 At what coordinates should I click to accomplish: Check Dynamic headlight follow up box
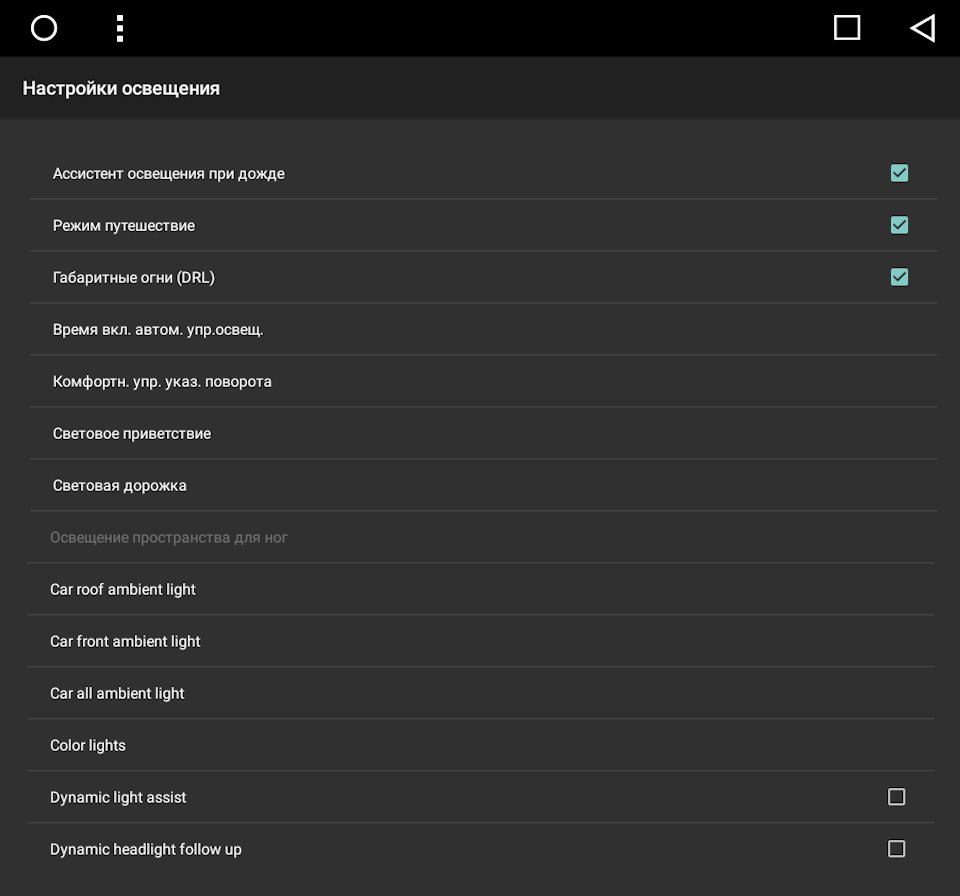896,849
